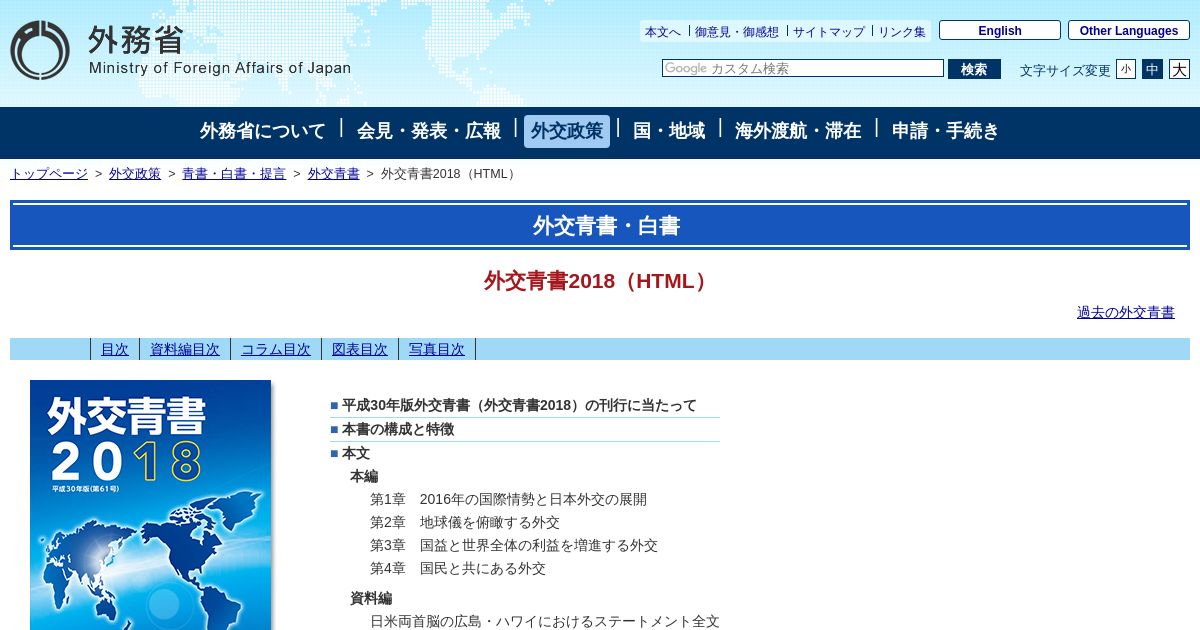Image resolution: width=1200 pixels, height=630 pixels.
Task: Set font size to small (小)
Action: click(1126, 69)
